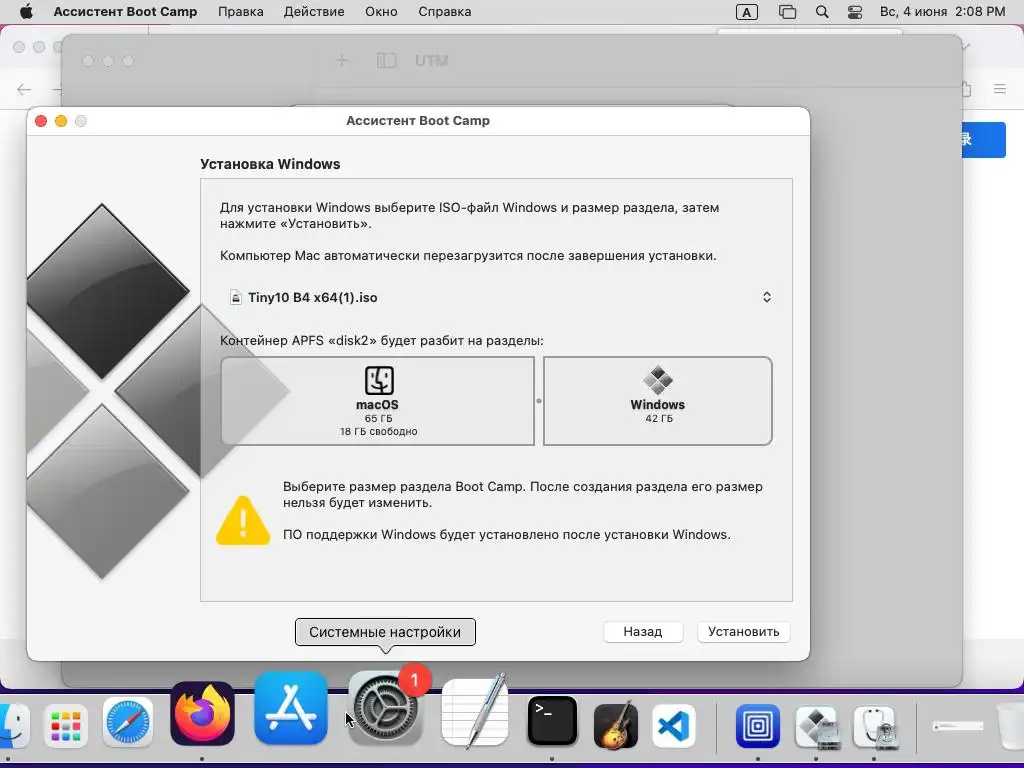Click the Контейнер APFS «disk2» label

point(381,340)
